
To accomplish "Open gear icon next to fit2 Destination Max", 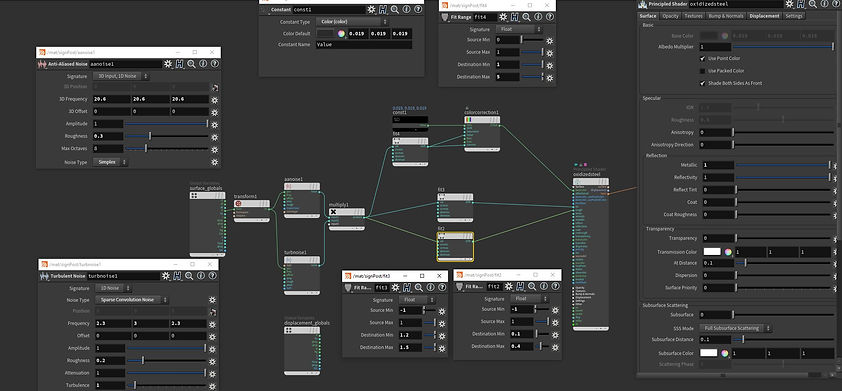I will click(x=555, y=347).
